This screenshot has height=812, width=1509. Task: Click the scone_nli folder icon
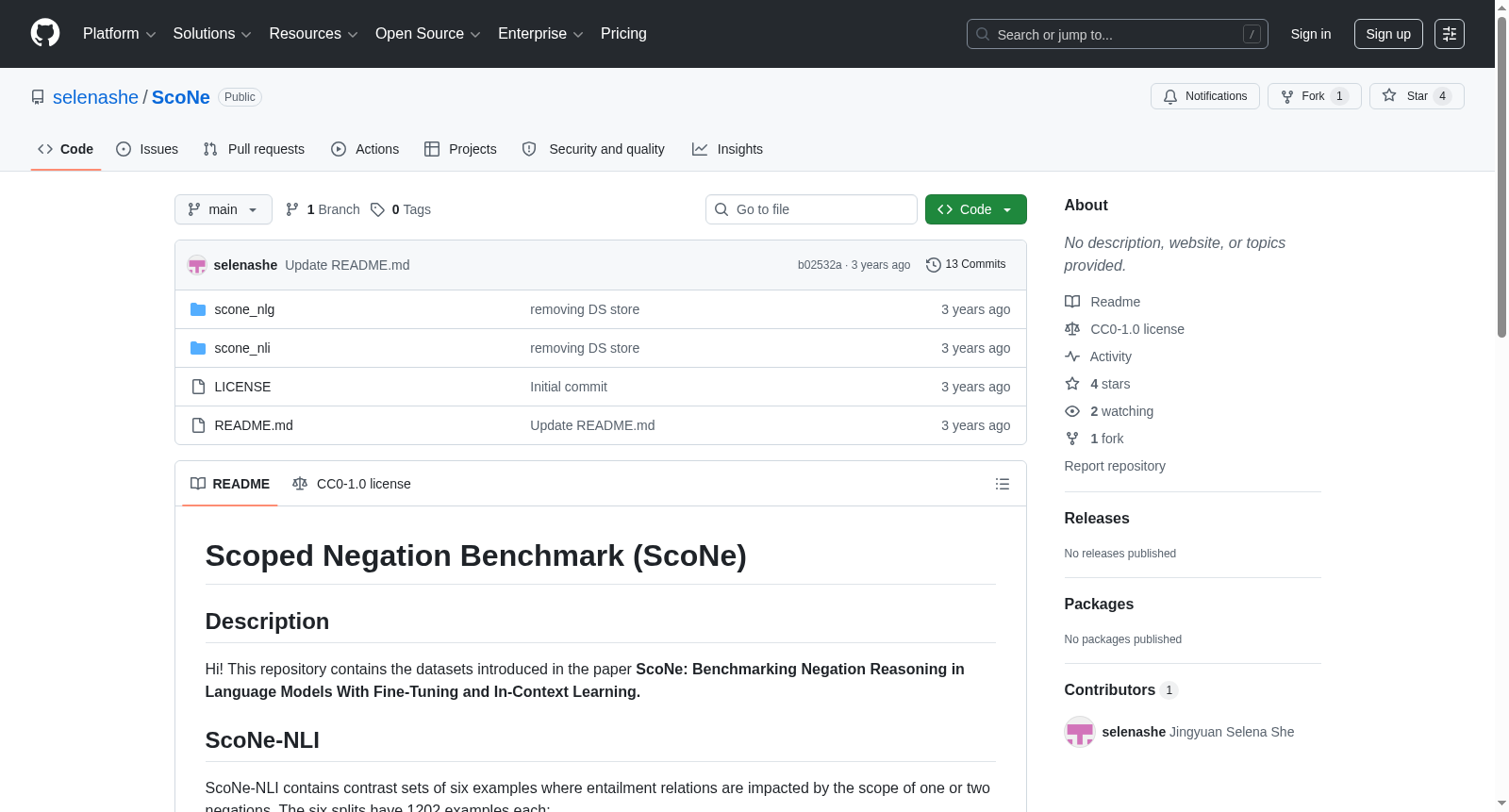[x=198, y=348]
